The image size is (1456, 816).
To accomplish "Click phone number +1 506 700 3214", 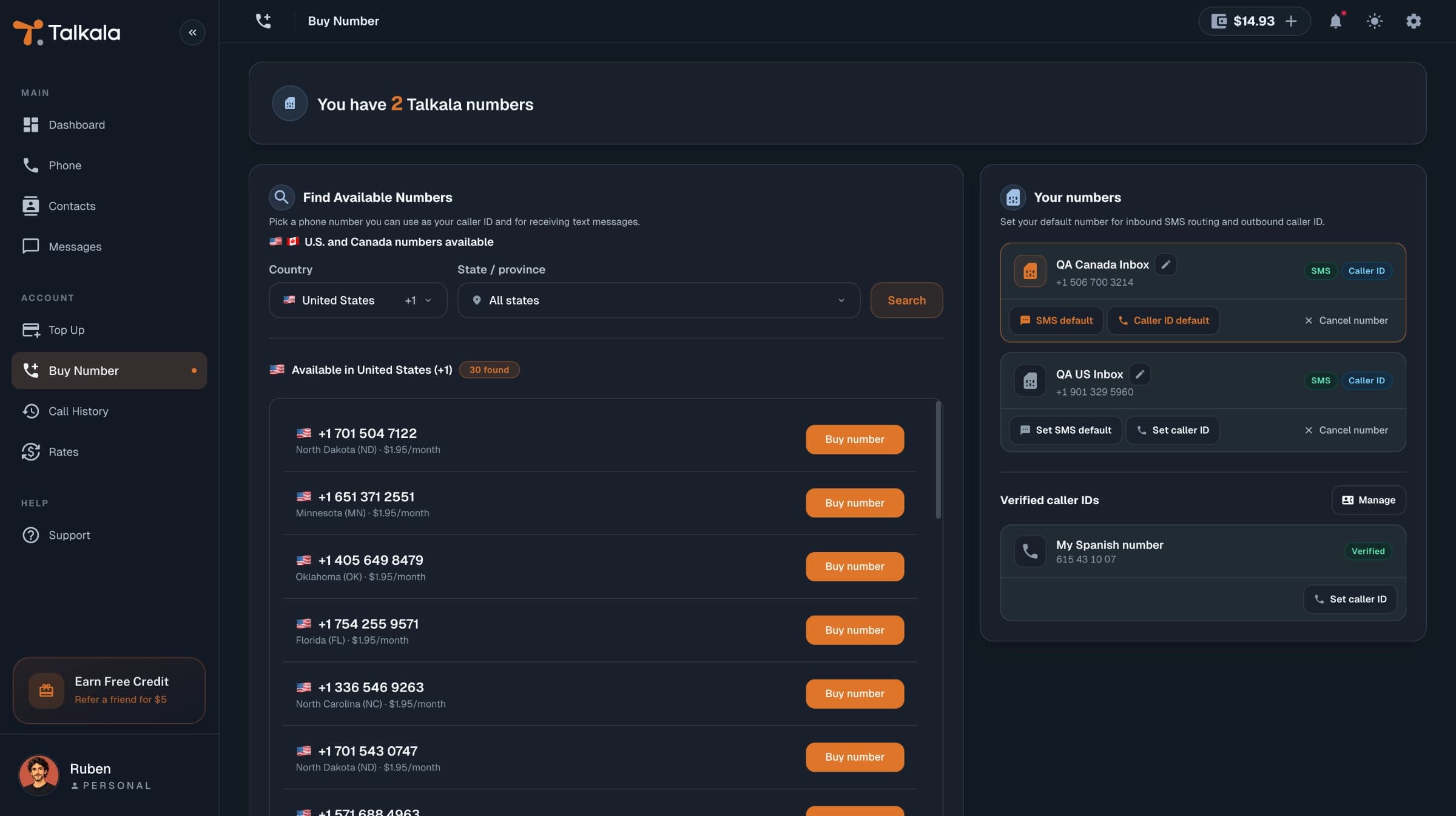I will pyautogui.click(x=1094, y=282).
